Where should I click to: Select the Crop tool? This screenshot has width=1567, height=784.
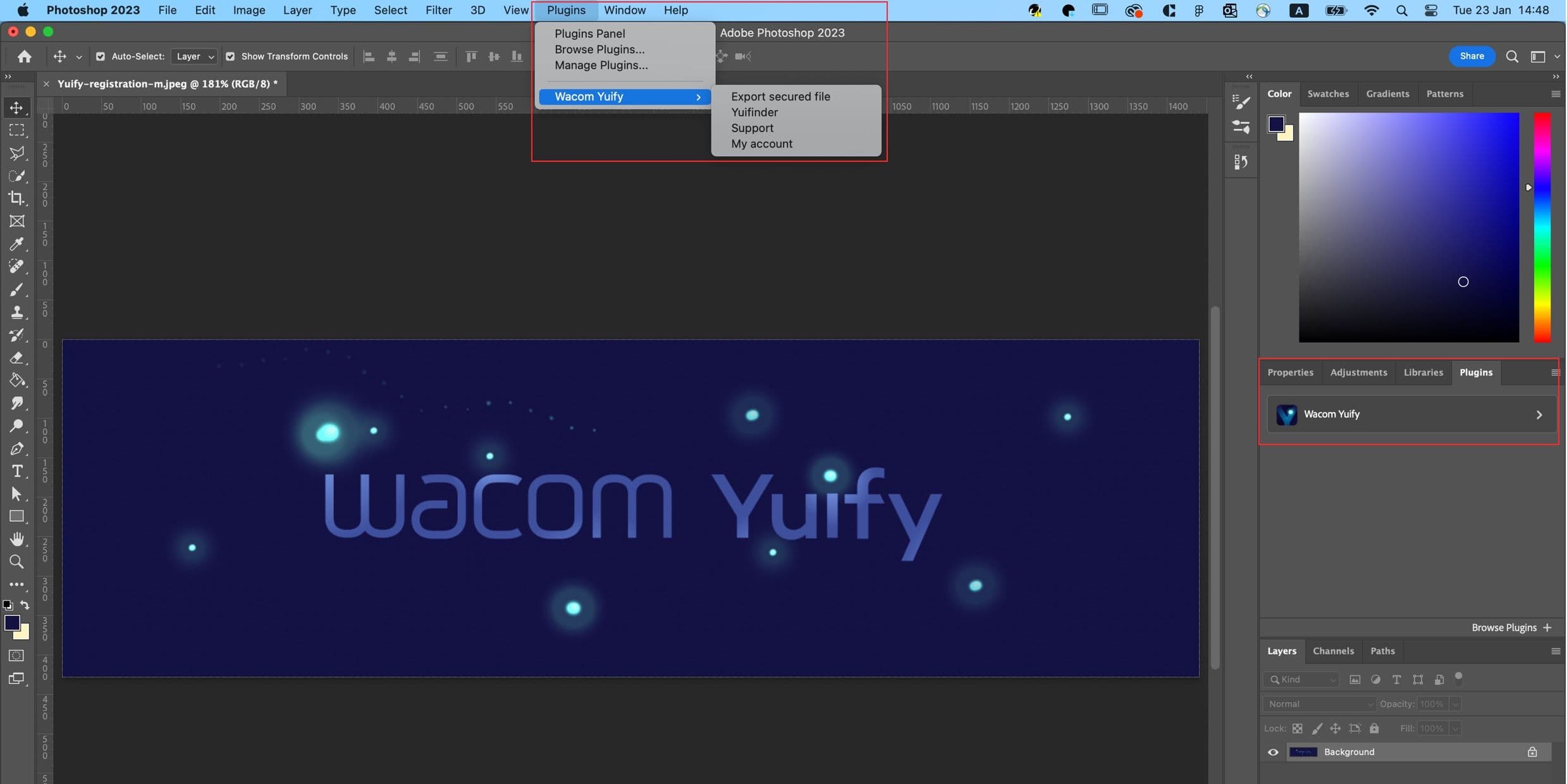(x=17, y=199)
